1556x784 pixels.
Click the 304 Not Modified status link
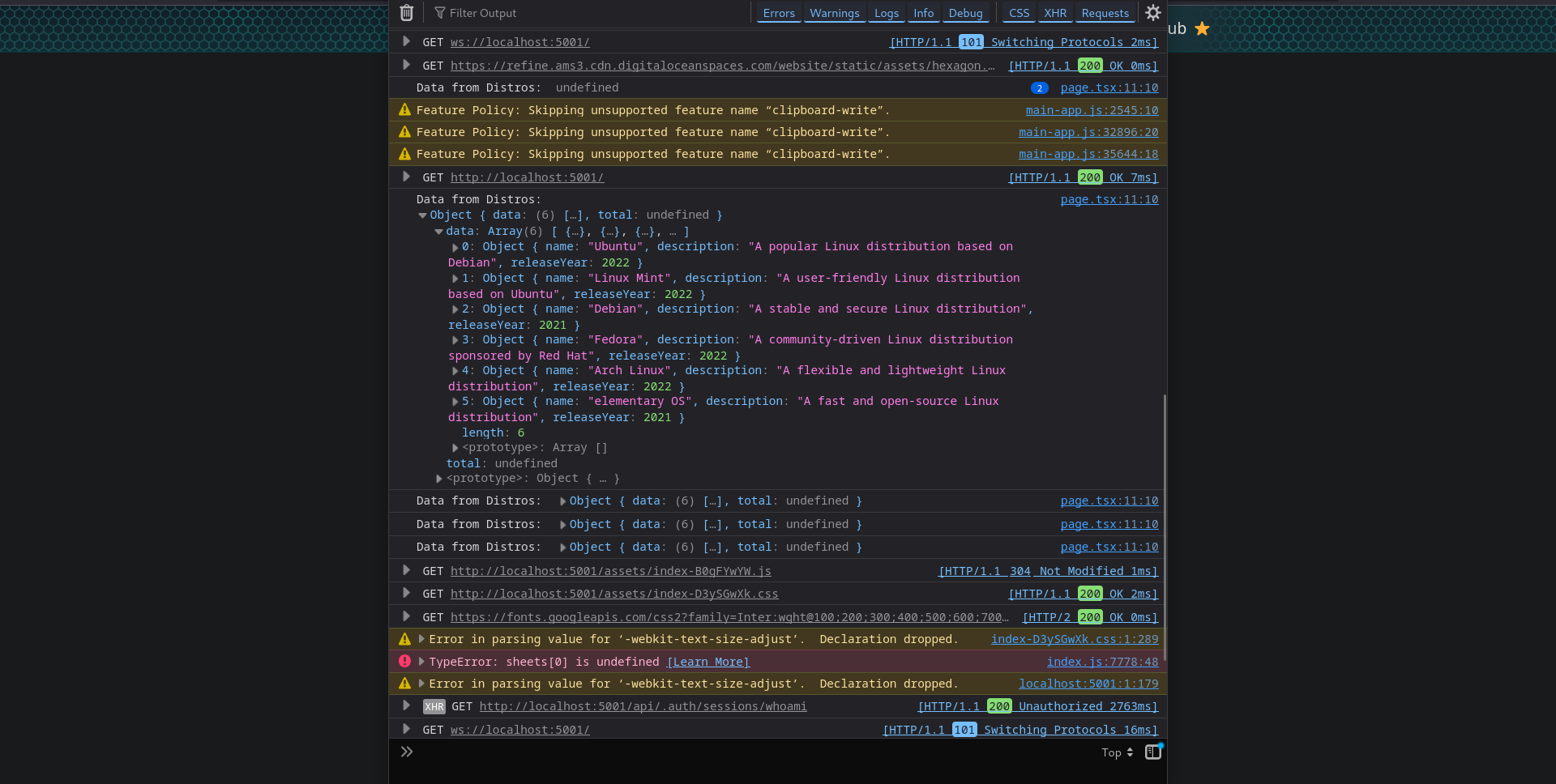pyautogui.click(x=1048, y=571)
